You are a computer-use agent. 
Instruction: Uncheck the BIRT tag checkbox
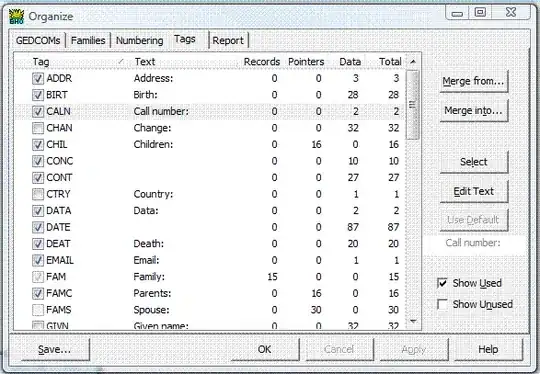click(38, 95)
